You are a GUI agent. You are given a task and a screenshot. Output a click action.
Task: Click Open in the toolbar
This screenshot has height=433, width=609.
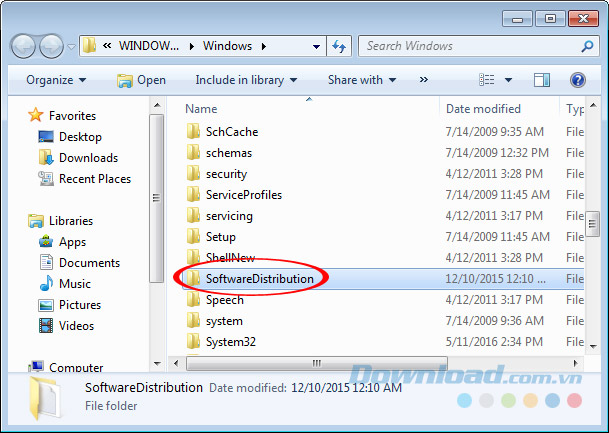142,80
